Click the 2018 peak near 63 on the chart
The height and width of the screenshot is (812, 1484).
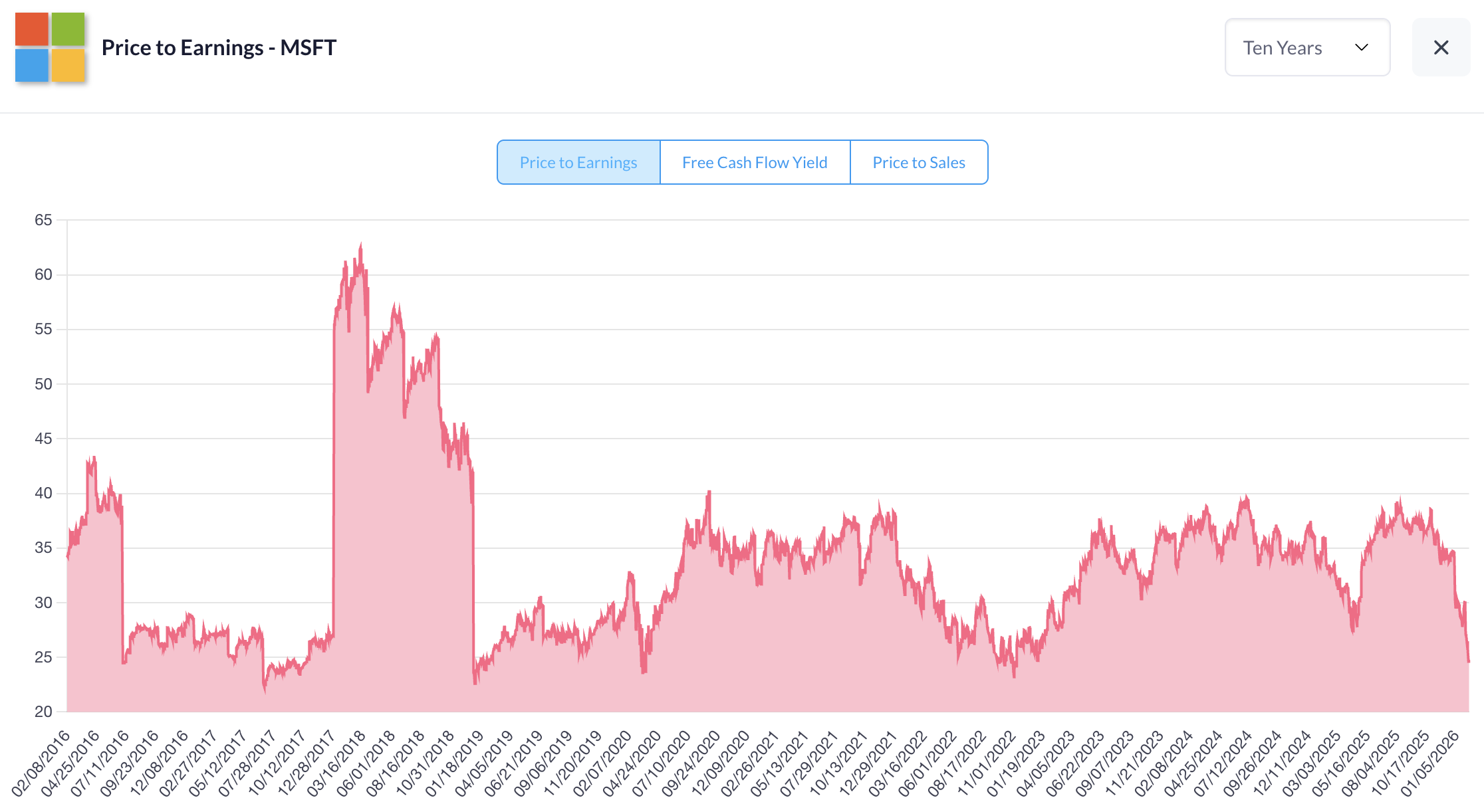pos(360,245)
